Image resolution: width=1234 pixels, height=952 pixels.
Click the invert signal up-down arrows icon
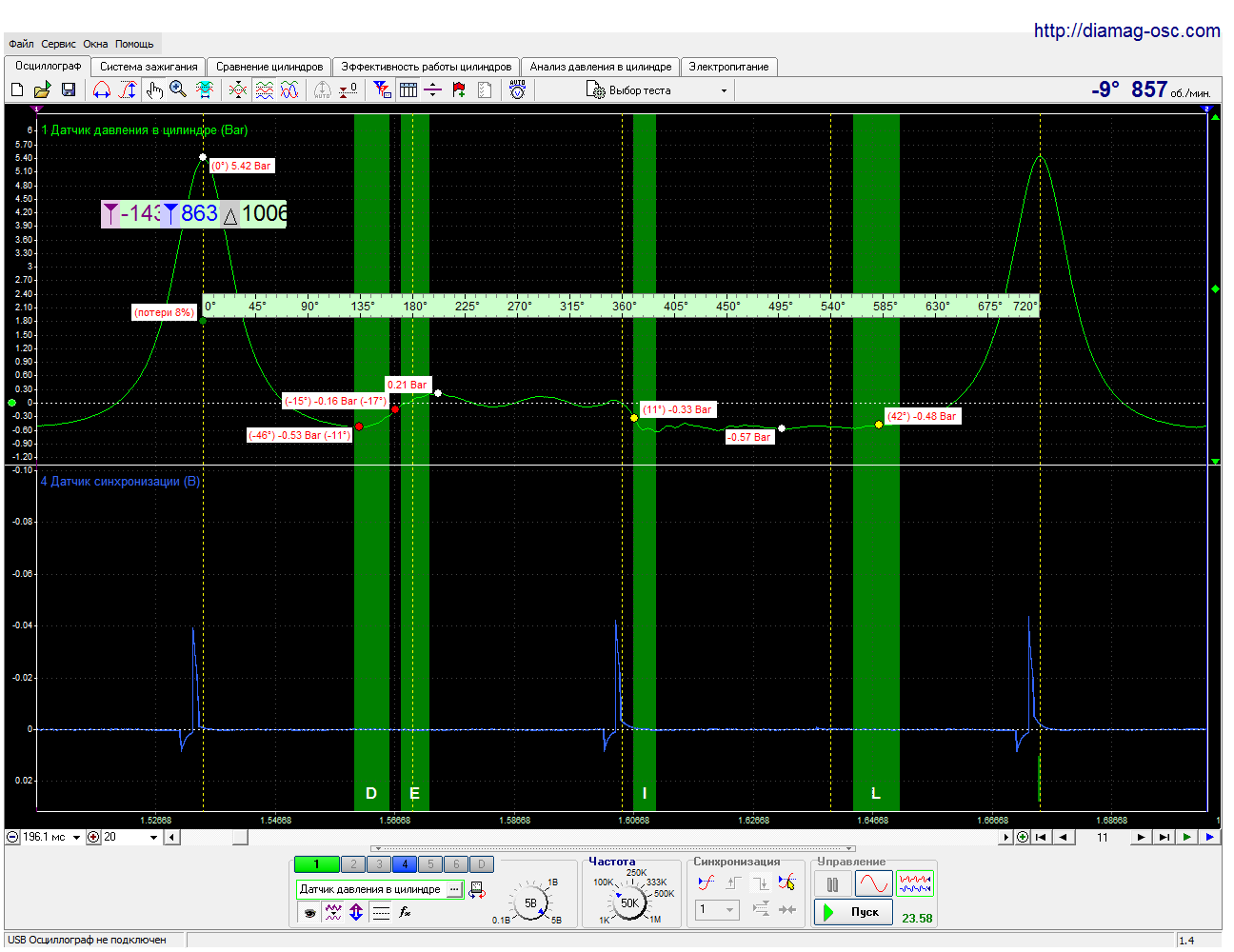356,912
